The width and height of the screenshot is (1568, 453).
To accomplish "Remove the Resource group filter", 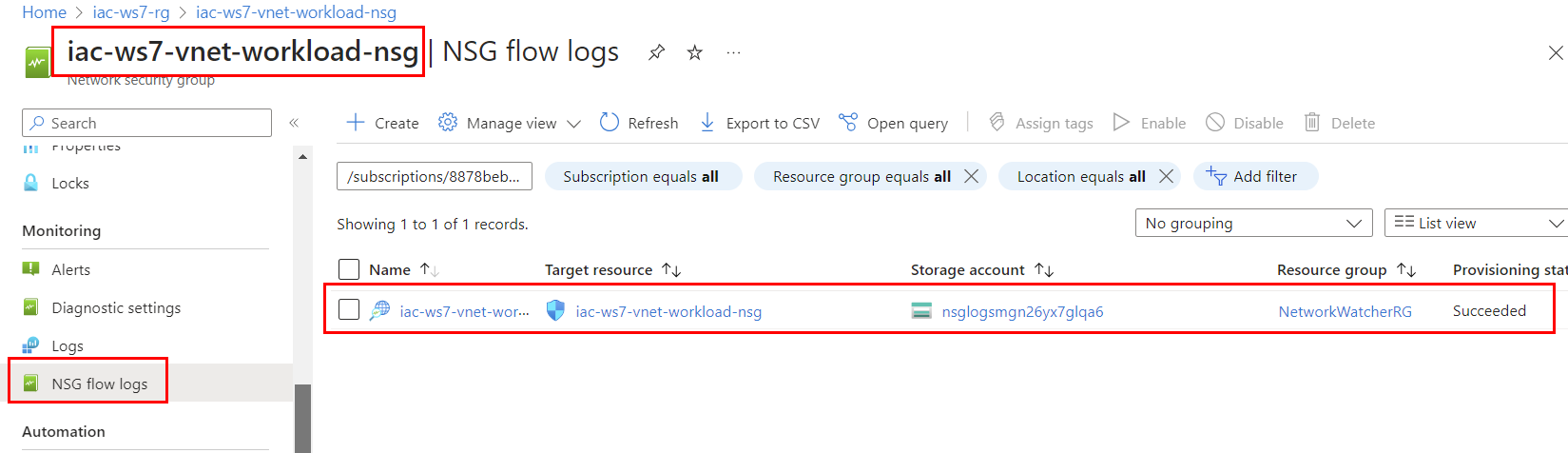I will 971,176.
